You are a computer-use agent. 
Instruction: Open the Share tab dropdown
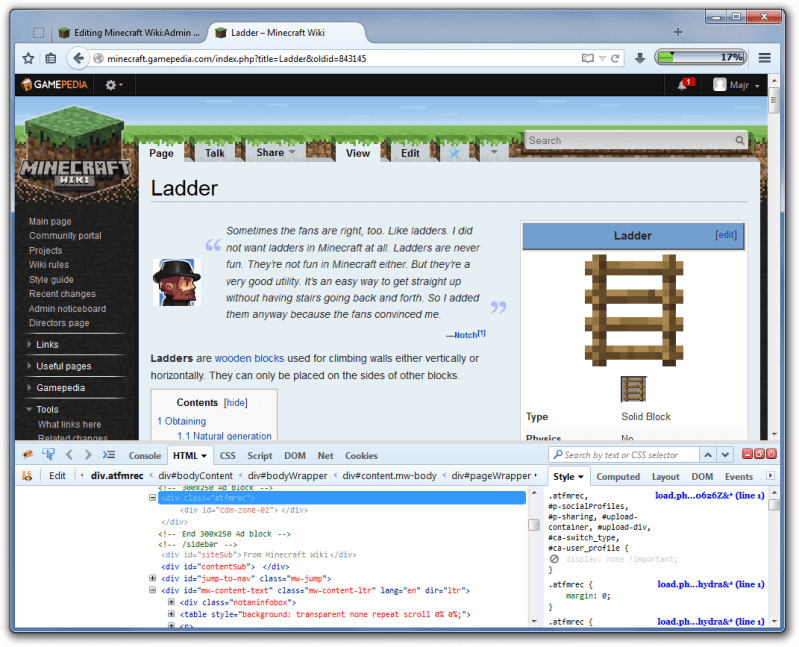[276, 152]
